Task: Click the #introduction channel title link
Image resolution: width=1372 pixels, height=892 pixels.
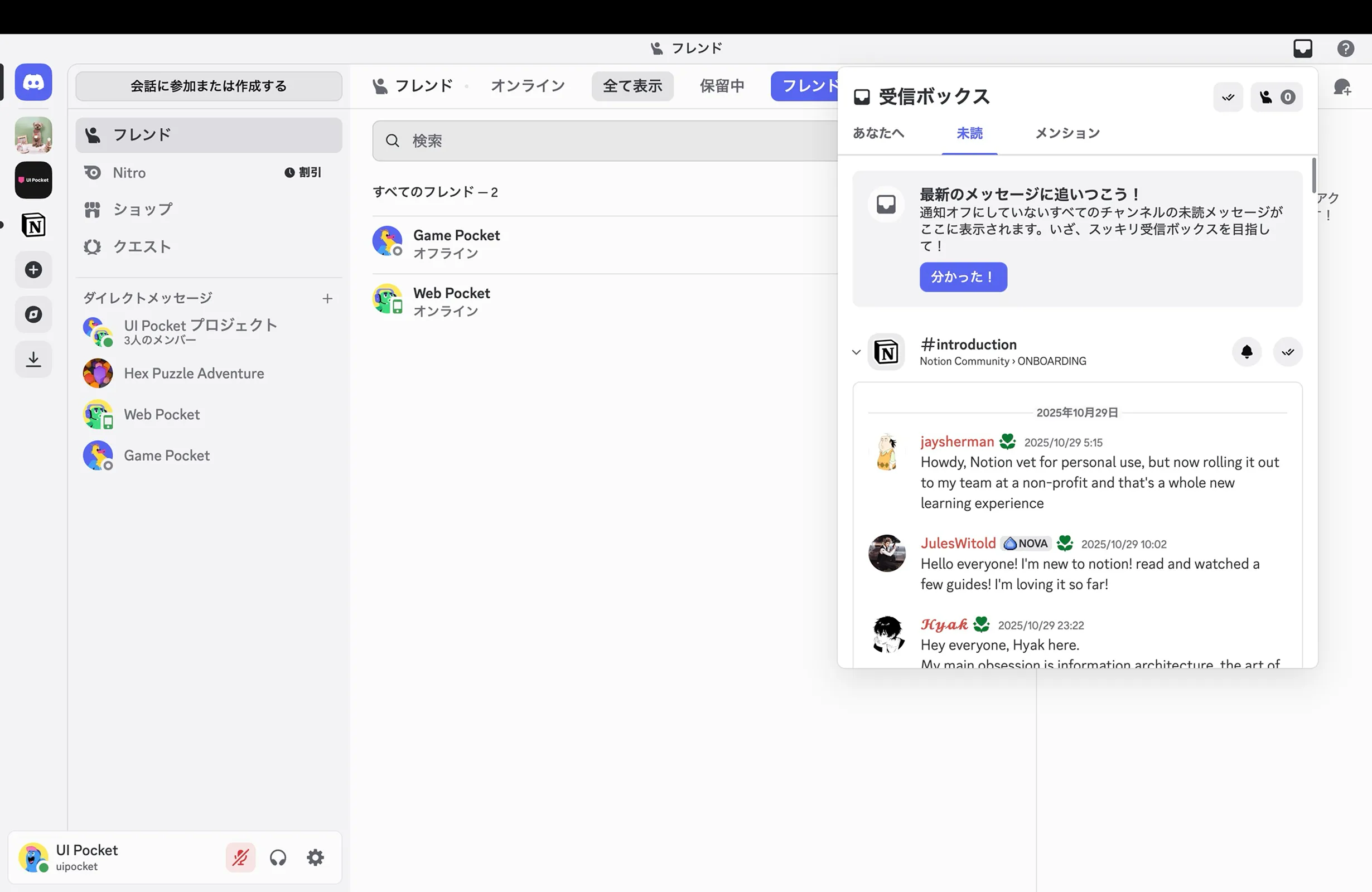Action: tap(968, 345)
